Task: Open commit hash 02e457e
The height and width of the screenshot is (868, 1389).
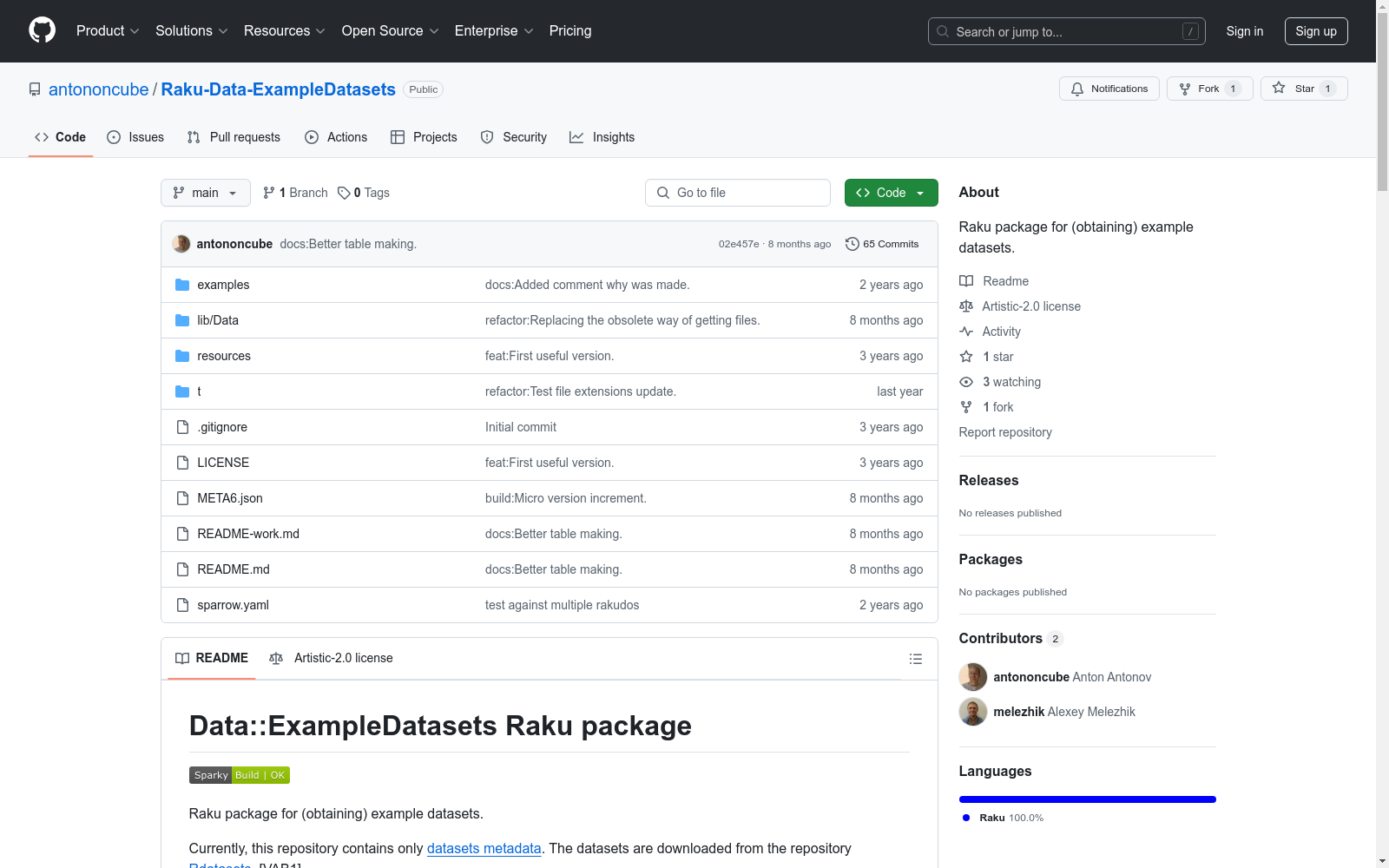Action: click(x=739, y=244)
